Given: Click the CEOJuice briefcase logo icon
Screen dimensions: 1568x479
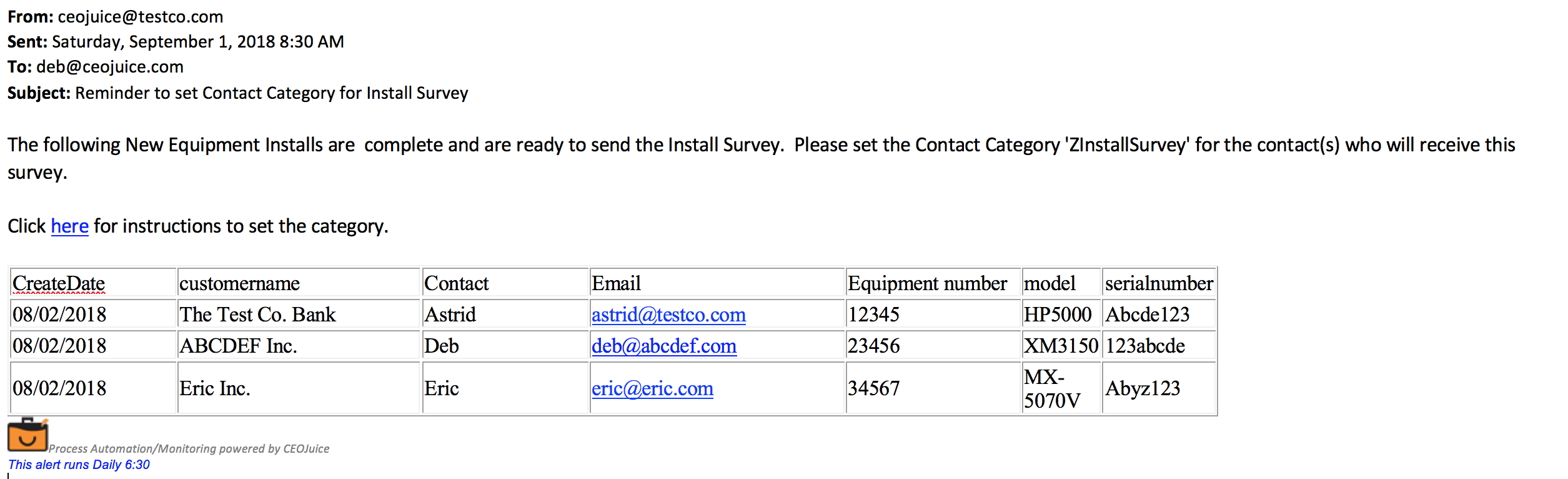Looking at the screenshot, I should point(27,435).
